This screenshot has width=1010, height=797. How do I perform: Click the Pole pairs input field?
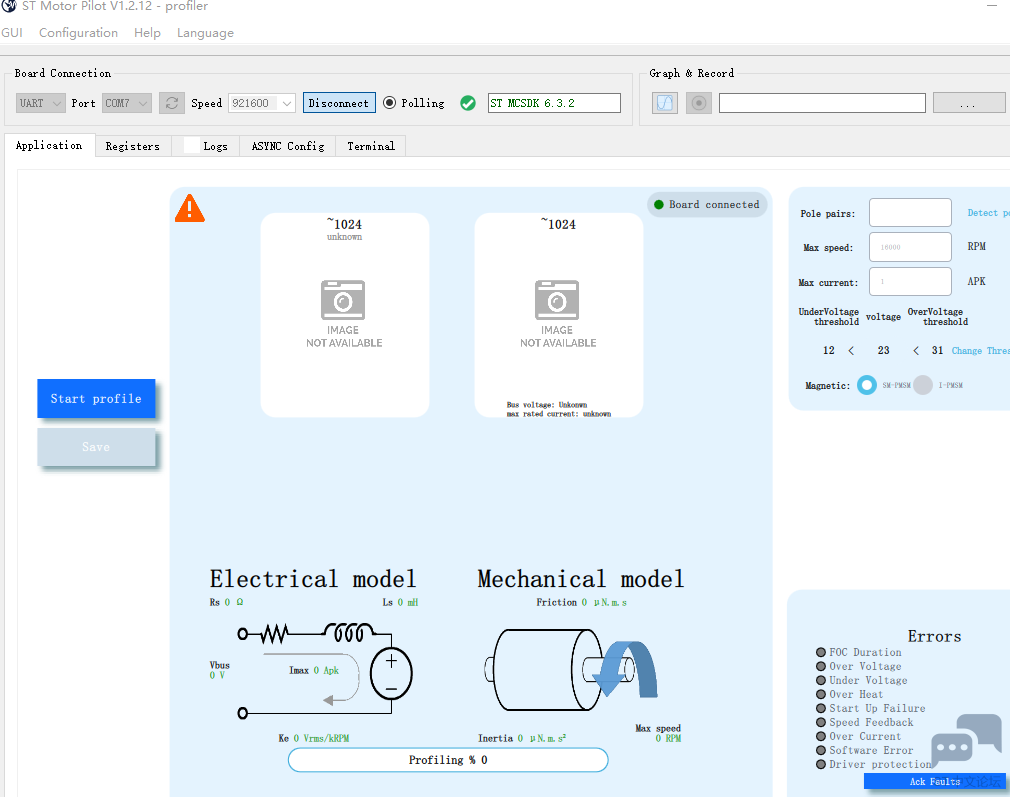coord(910,213)
